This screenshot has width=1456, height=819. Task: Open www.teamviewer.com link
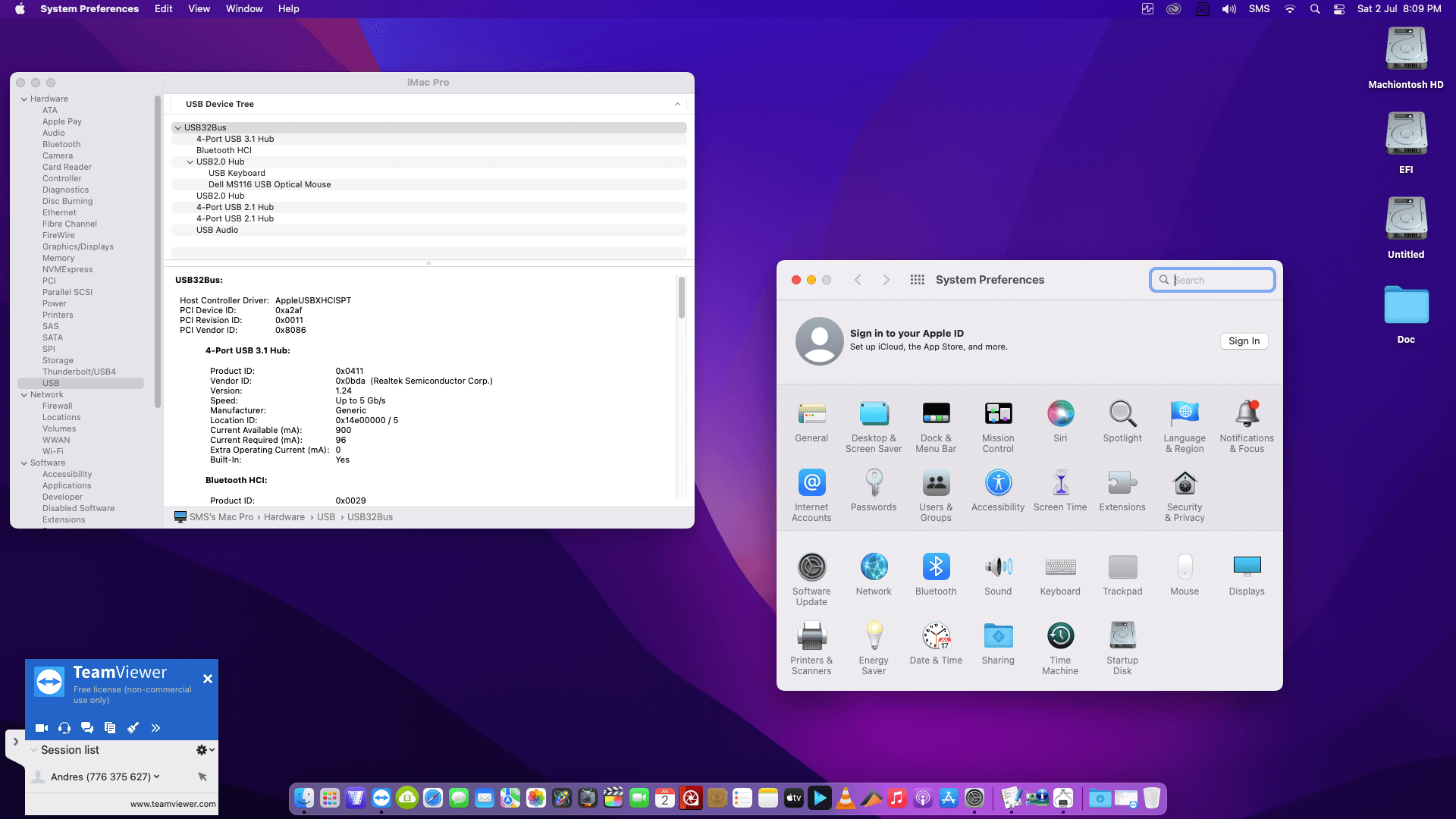coord(173,805)
